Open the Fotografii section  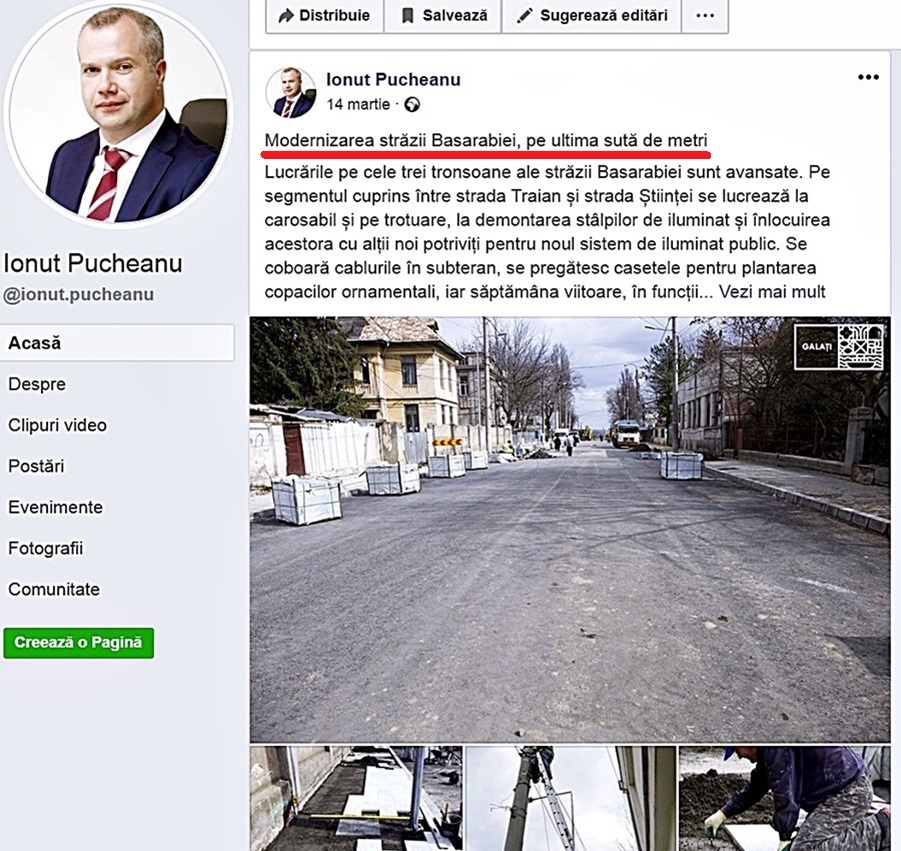click(45, 548)
